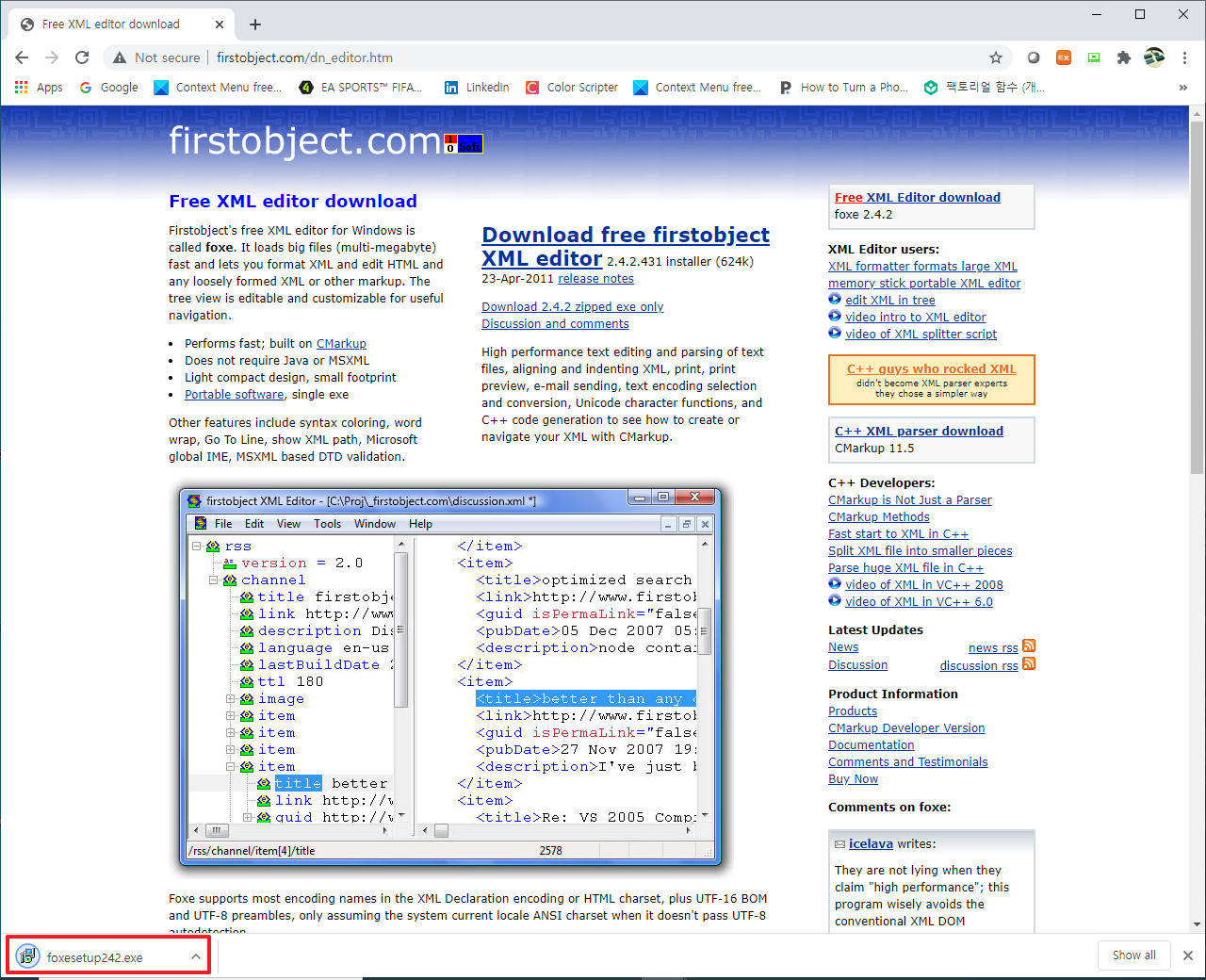Open Fast start to XML in C++
The width and height of the screenshot is (1206, 980).
898,534
